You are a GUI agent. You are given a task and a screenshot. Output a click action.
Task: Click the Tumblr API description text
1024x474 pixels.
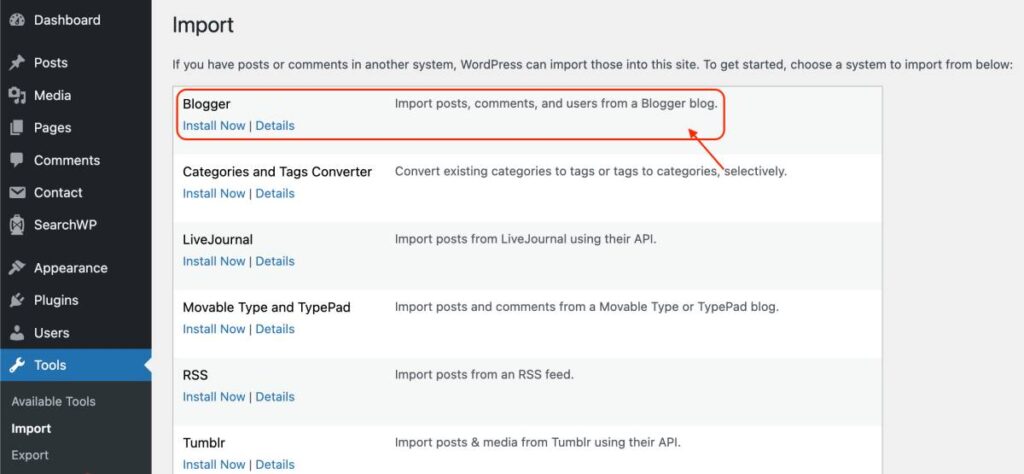tap(537, 443)
